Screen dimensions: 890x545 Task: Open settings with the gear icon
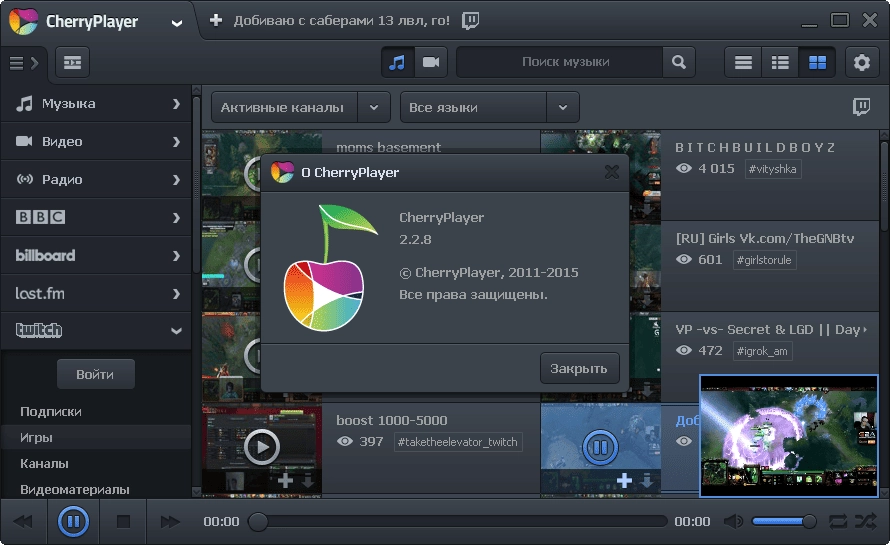tap(862, 62)
